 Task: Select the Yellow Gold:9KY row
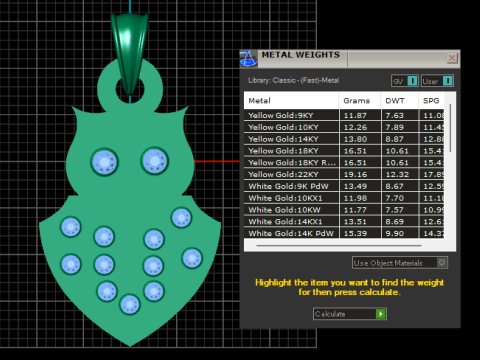pos(344,115)
